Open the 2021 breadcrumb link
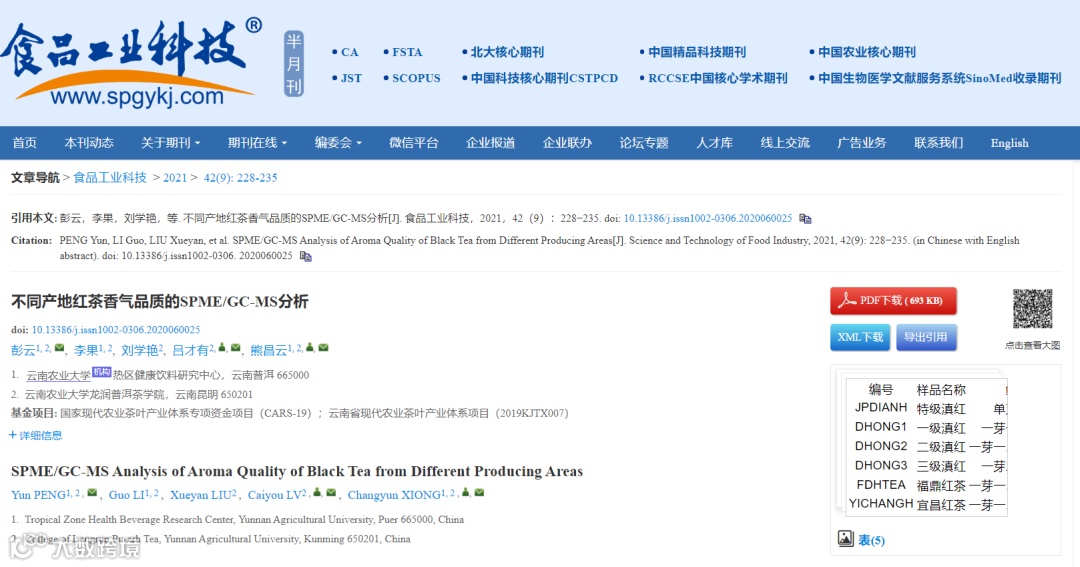 [x=175, y=178]
